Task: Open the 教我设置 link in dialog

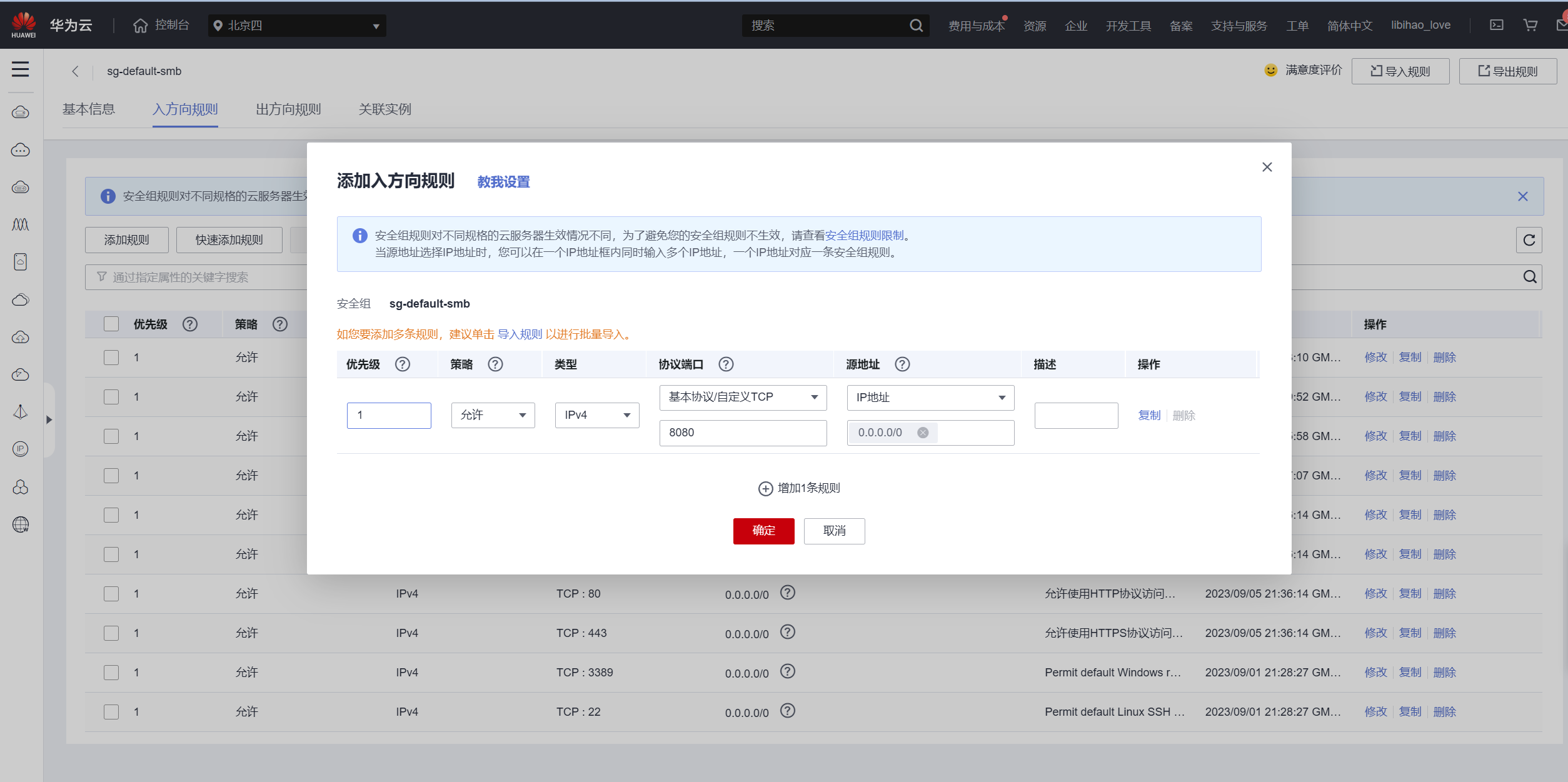Action: [x=503, y=181]
